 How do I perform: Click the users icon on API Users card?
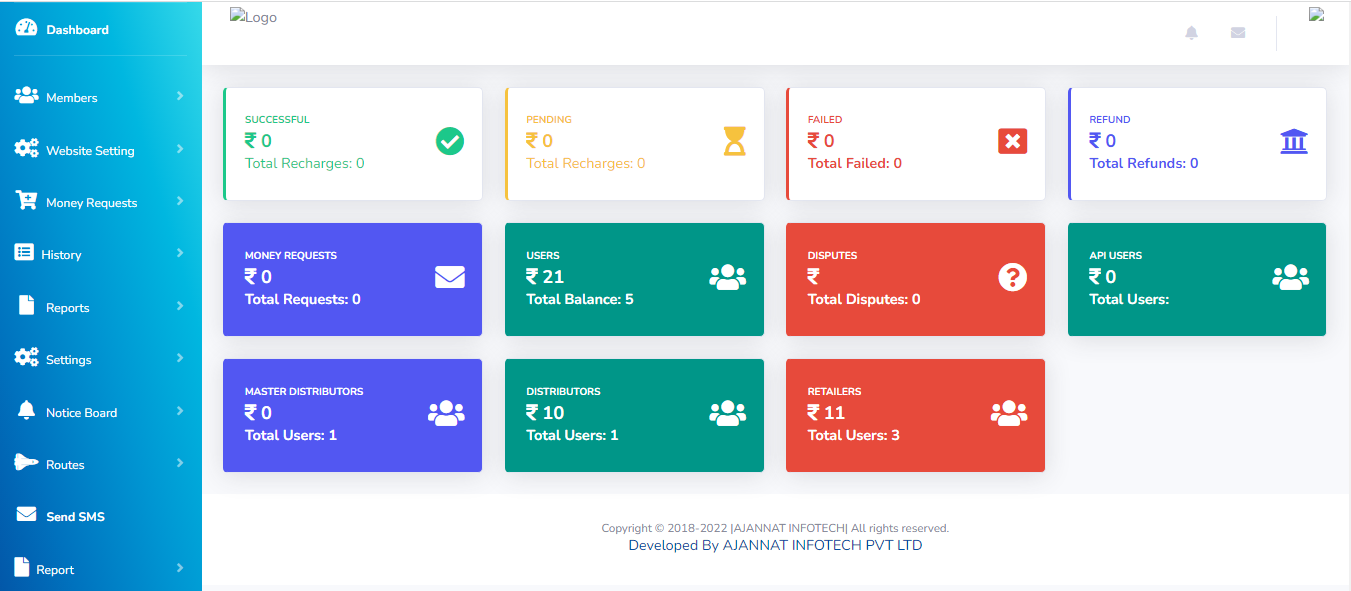[1290, 277]
